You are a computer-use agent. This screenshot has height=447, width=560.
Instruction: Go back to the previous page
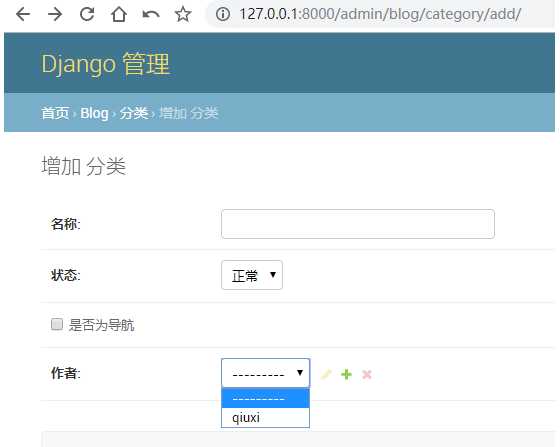(23, 14)
